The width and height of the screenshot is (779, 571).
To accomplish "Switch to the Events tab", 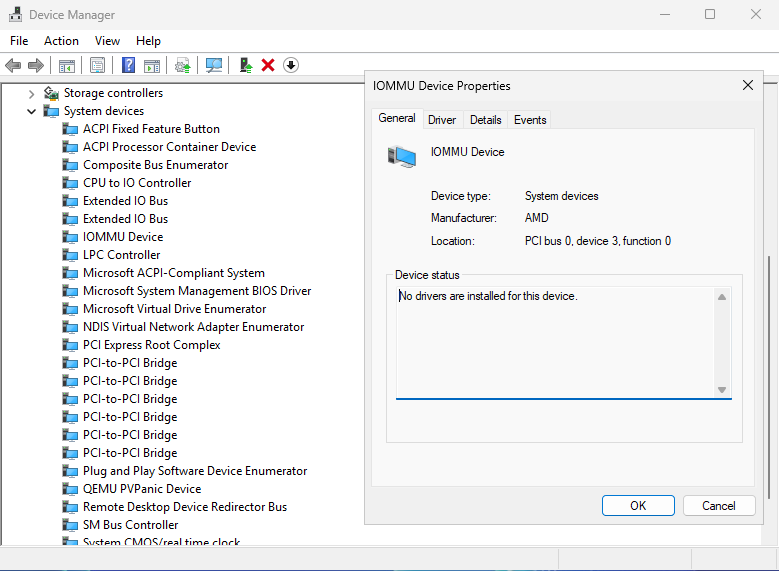I will tap(530, 120).
